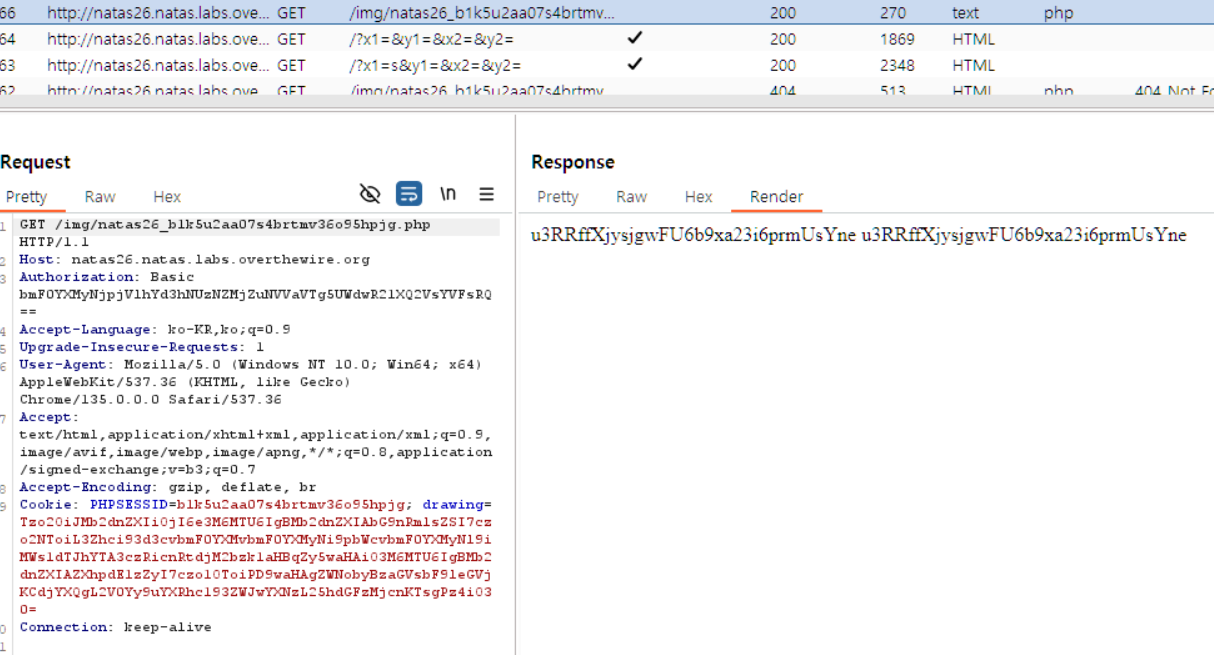The width and height of the screenshot is (1214, 655).
Task: Switch Request view to Raw tab
Action: 100,197
